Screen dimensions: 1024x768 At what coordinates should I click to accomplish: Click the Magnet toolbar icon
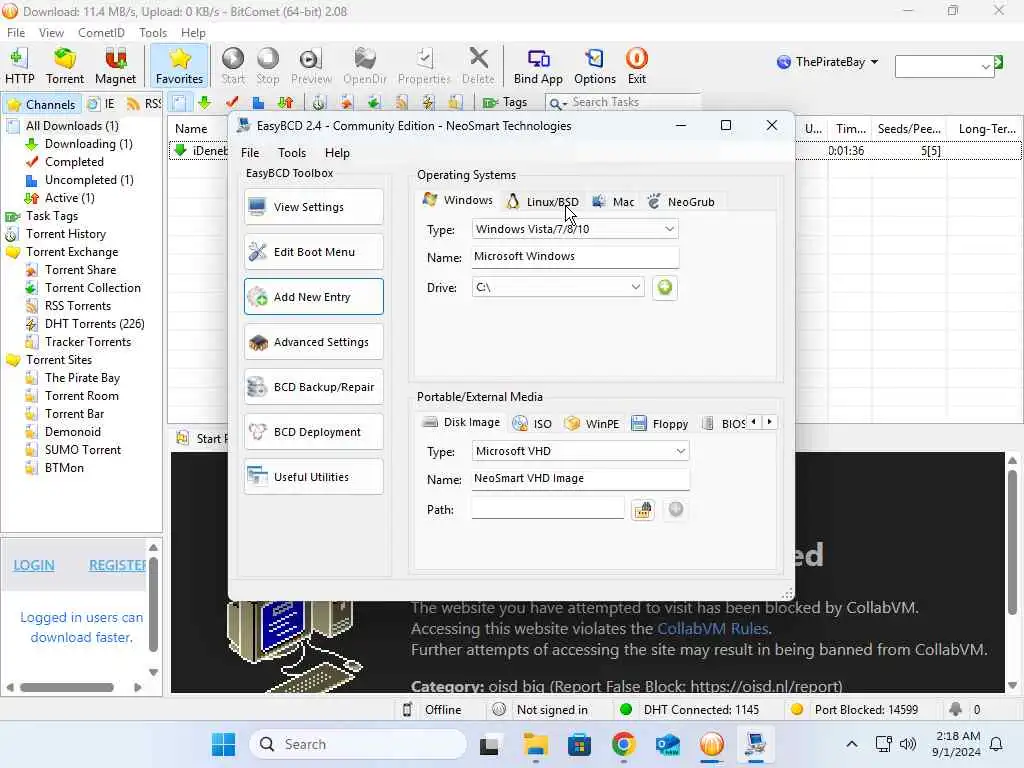(115, 66)
